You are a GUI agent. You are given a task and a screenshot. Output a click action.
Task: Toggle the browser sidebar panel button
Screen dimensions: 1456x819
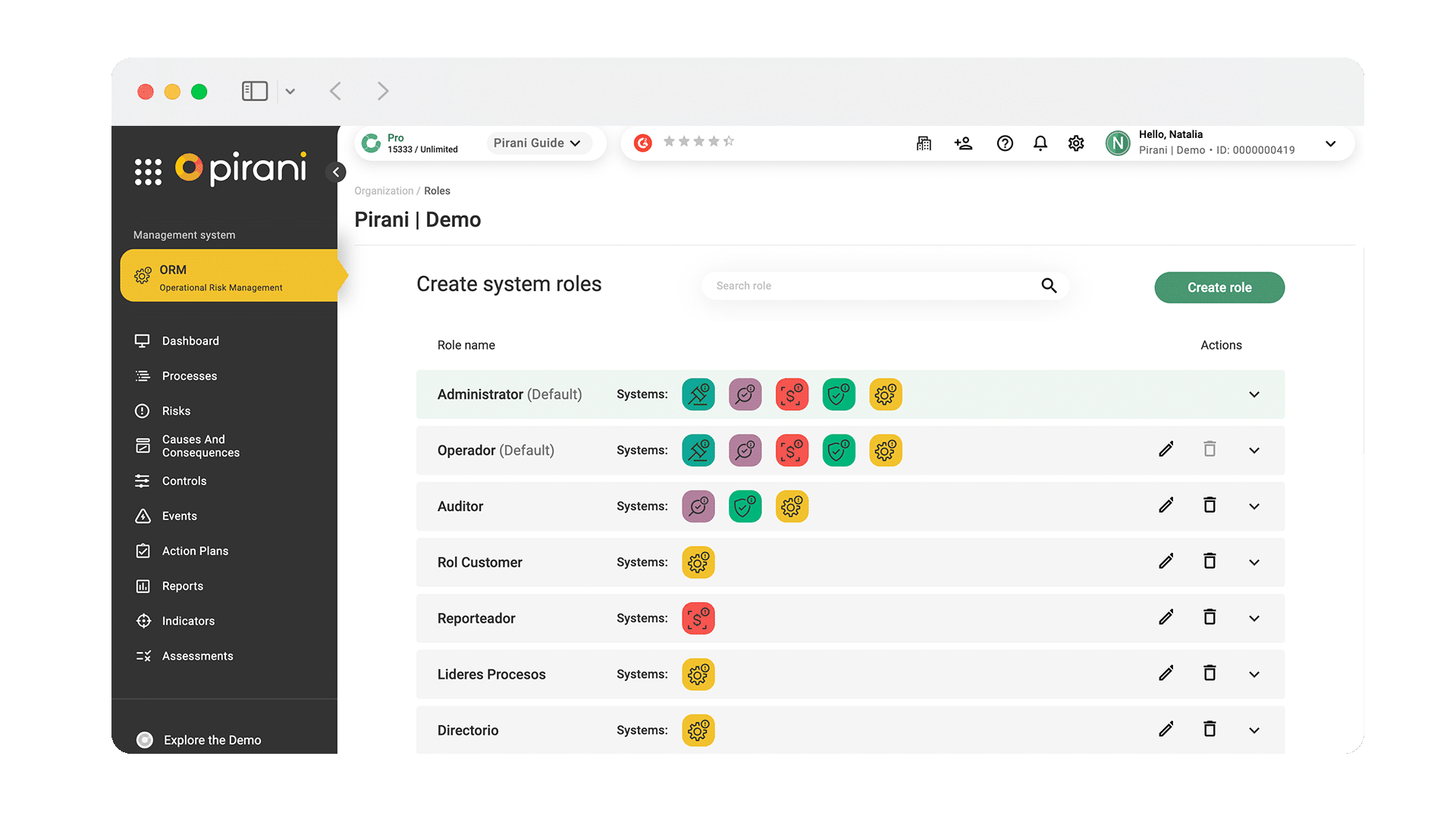[x=255, y=92]
